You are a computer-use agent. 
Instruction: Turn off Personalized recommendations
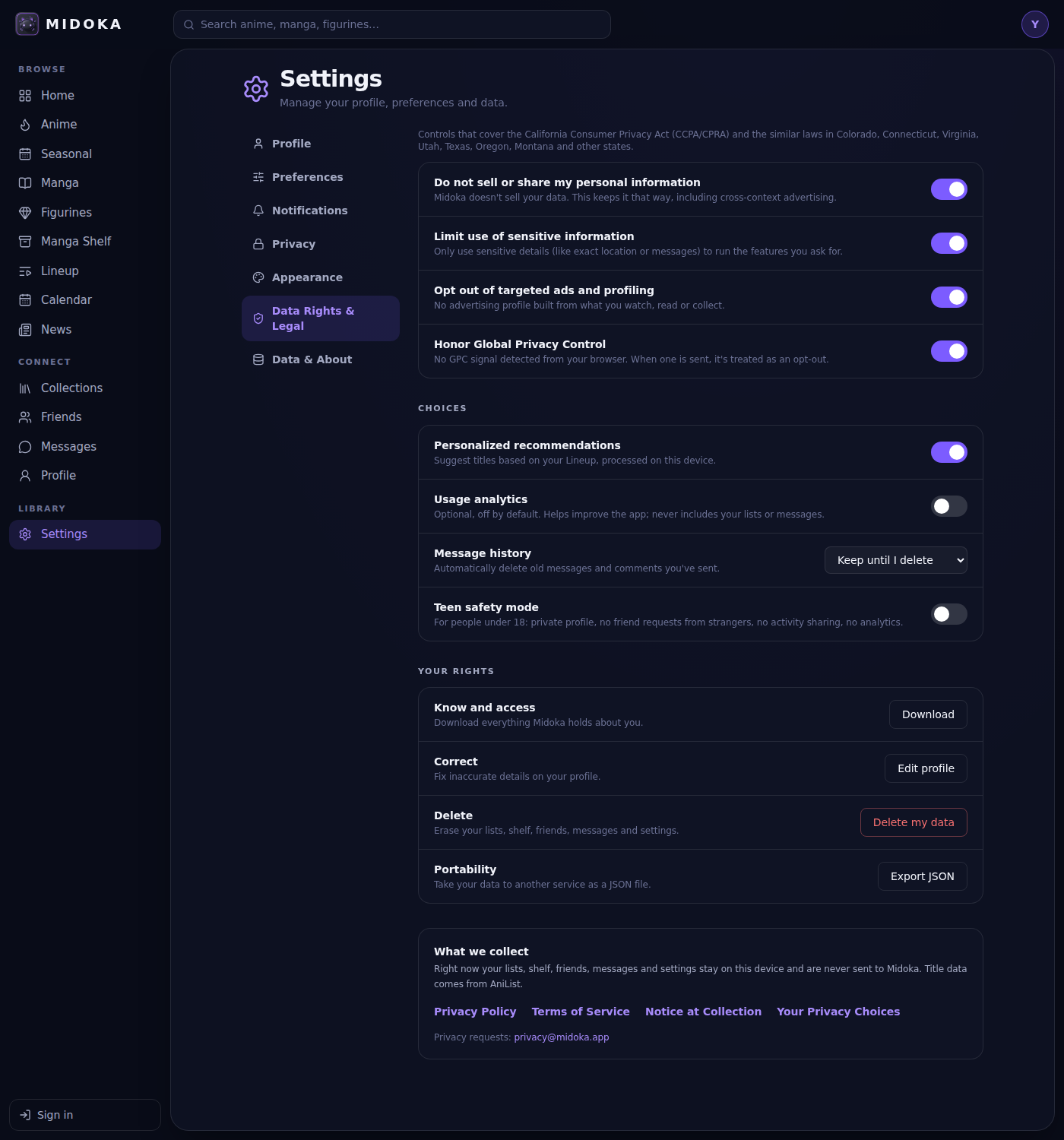[x=949, y=452]
